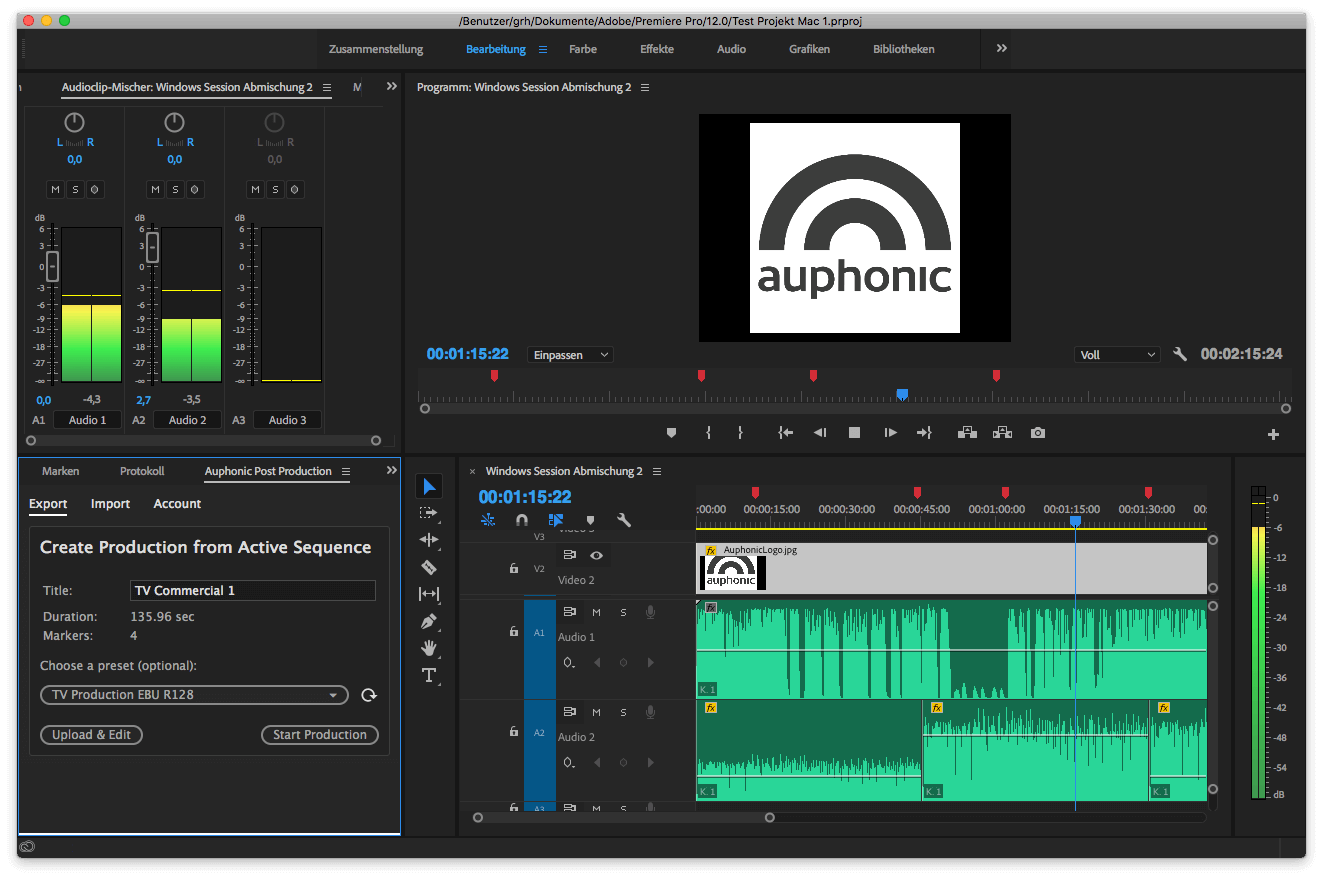Click the Export Frame camera icon
1323x879 pixels.
coord(1037,432)
